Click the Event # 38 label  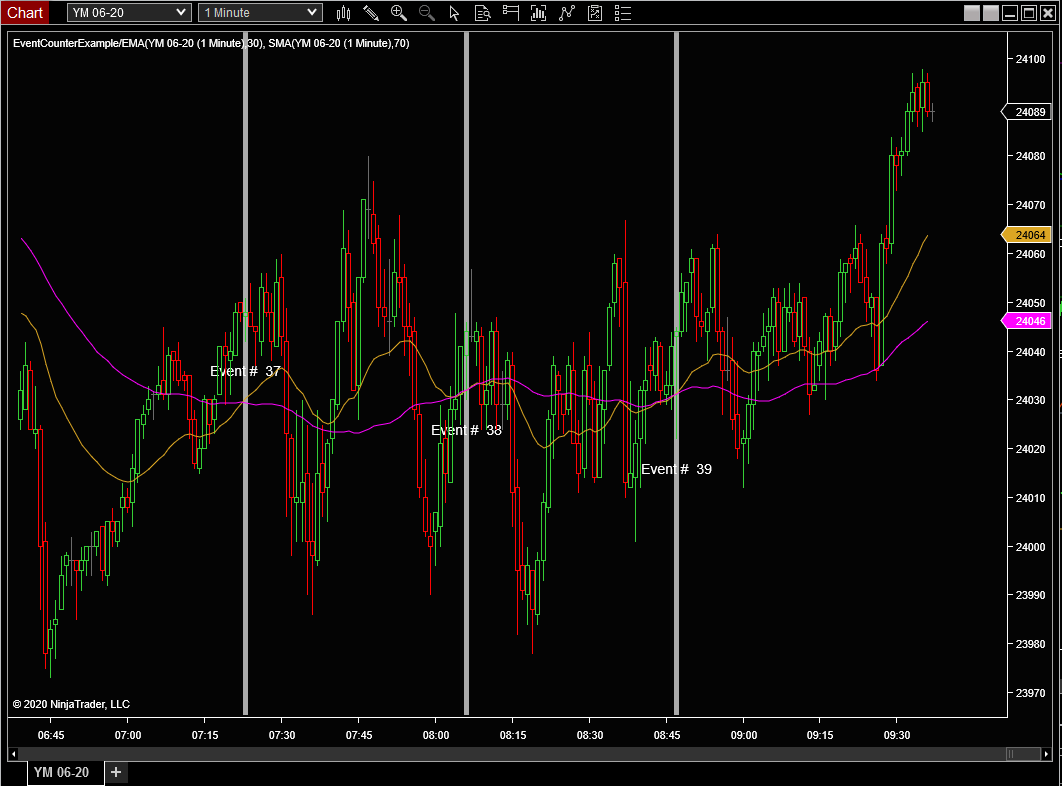pyautogui.click(x=467, y=430)
